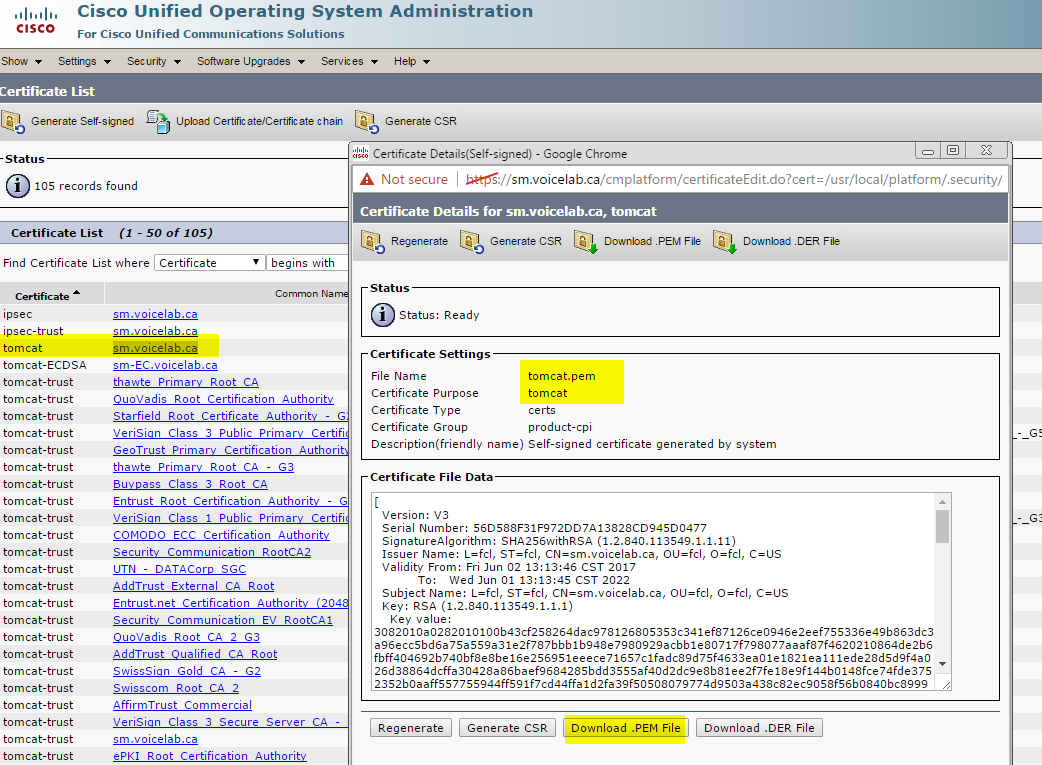Viewport: 1042px width, 765px height.
Task: Click the Regenerate icon in popup toolbar
Action: [373, 242]
